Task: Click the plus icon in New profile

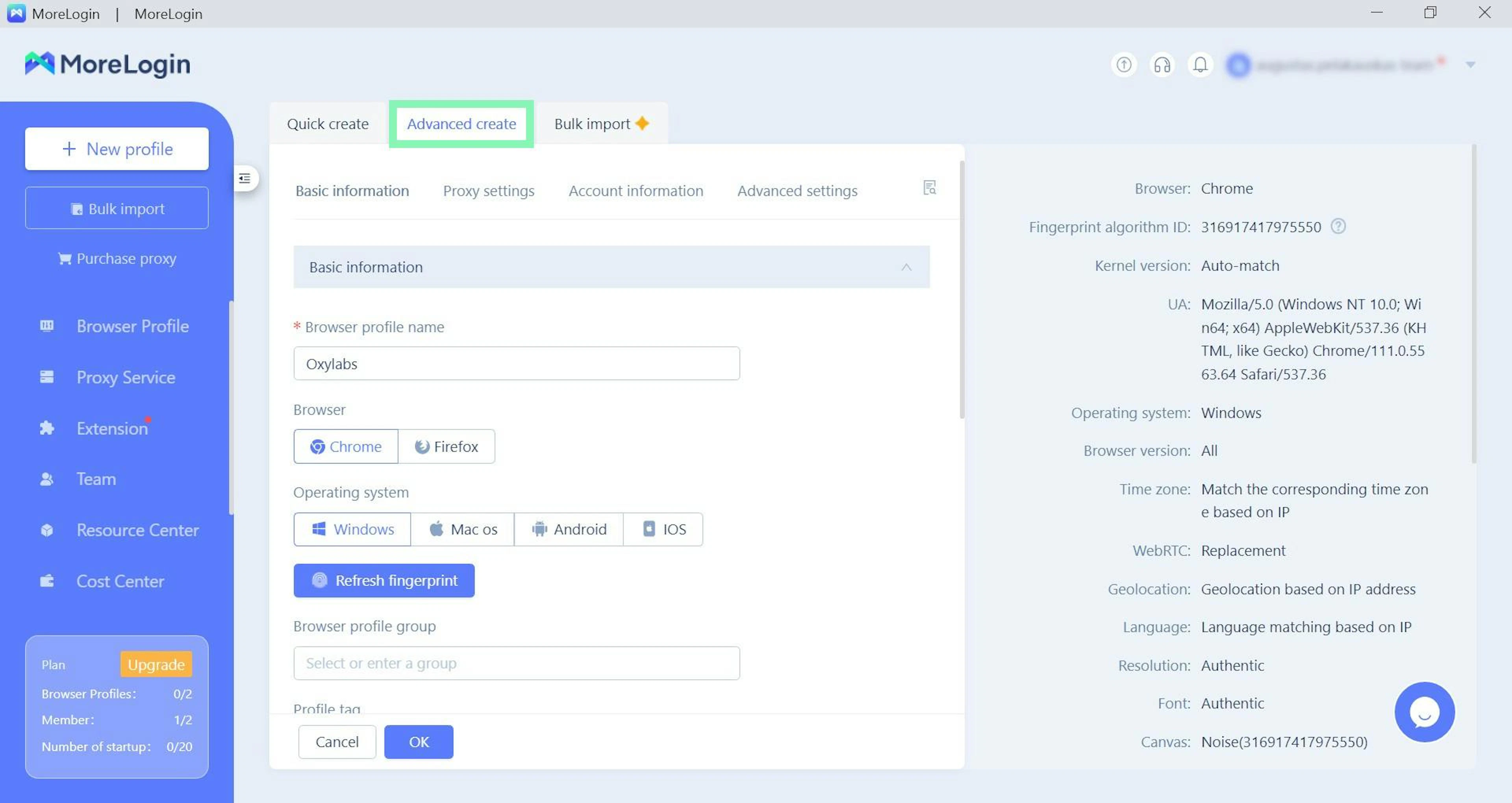Action: (x=69, y=149)
